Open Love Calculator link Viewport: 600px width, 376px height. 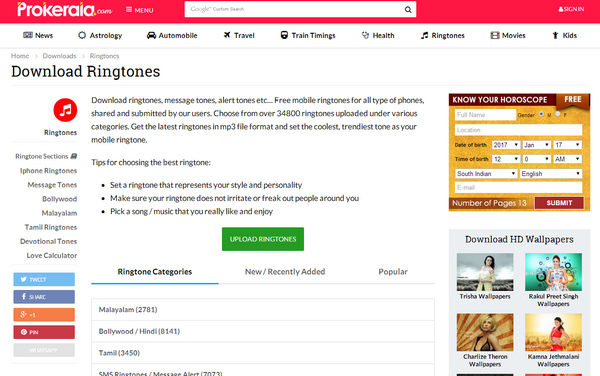pos(52,256)
